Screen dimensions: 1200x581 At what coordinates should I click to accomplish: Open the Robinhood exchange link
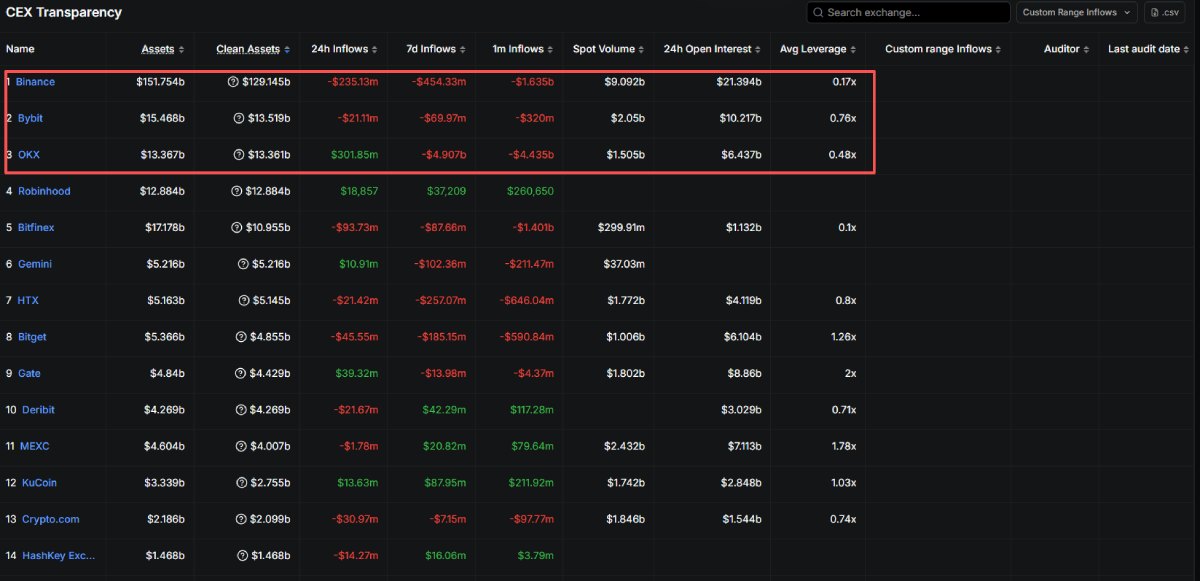(44, 191)
